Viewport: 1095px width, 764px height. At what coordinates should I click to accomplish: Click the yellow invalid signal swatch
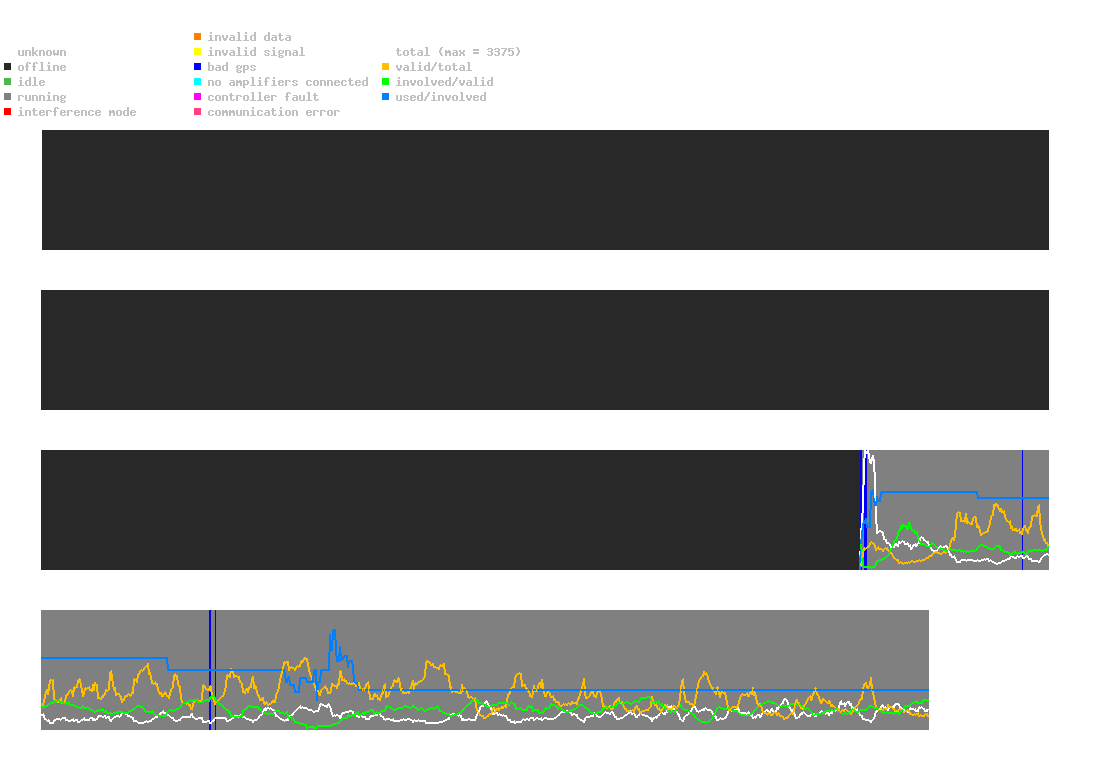pos(198,52)
